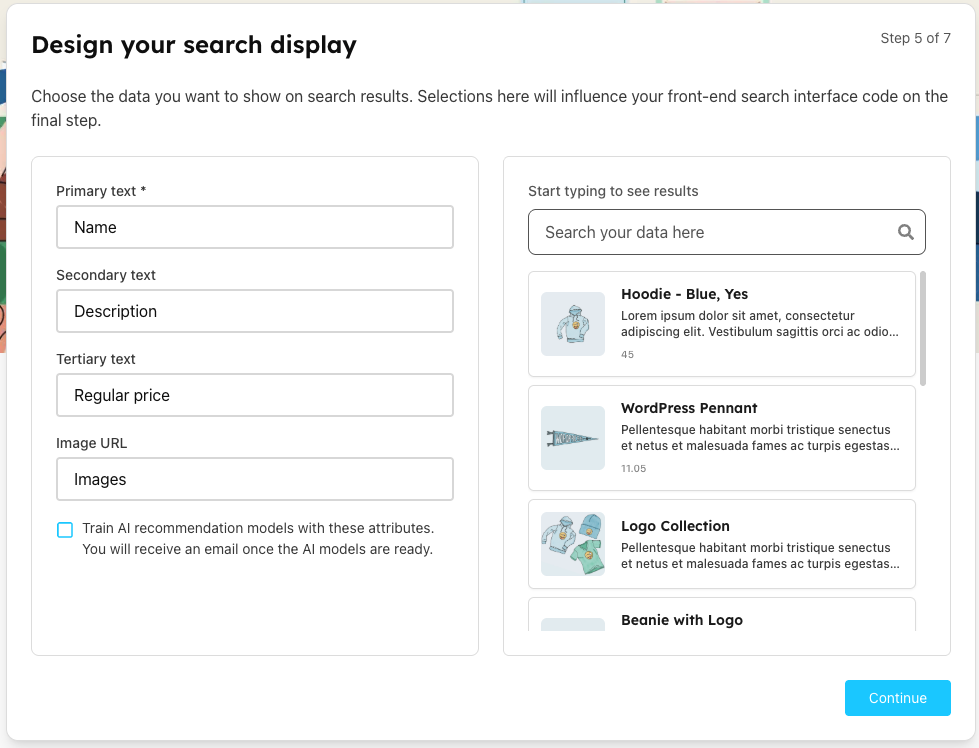Click into the Search your data field
Viewport: 979px width, 748px height.
pyautogui.click(x=715, y=232)
